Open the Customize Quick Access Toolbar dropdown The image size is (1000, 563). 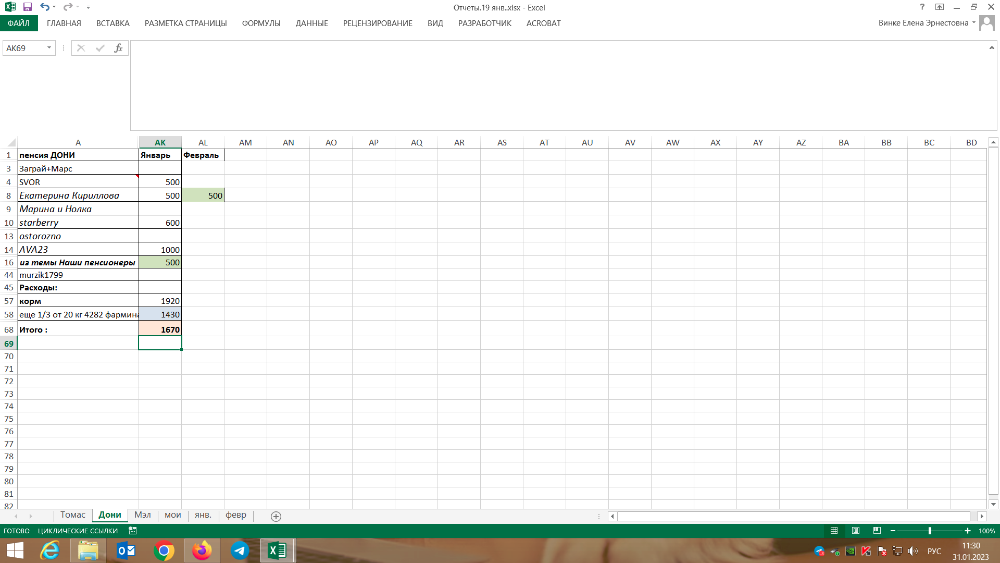pyautogui.click(x=88, y=7)
